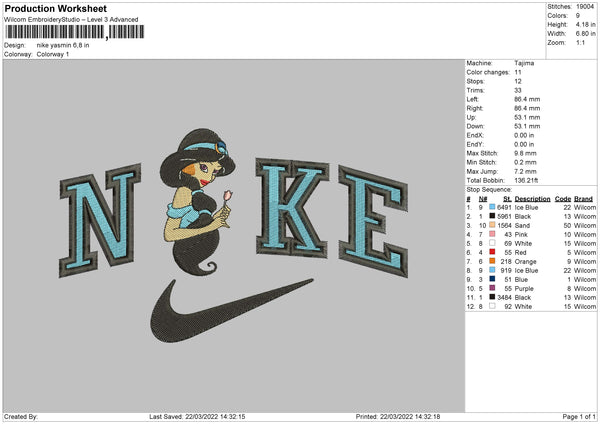Image resolution: width=600 pixels, height=424 pixels.
Task: Click the St. column header
Action: pyautogui.click(x=507, y=199)
